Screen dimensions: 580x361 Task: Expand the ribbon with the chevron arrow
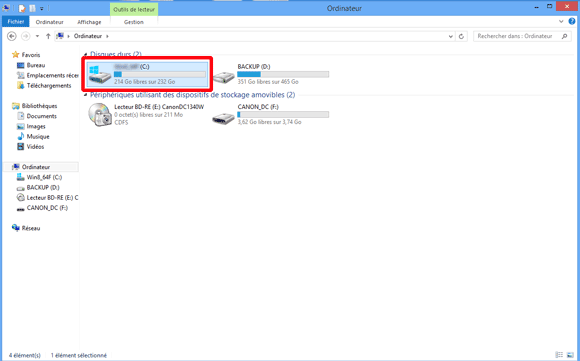(561, 22)
